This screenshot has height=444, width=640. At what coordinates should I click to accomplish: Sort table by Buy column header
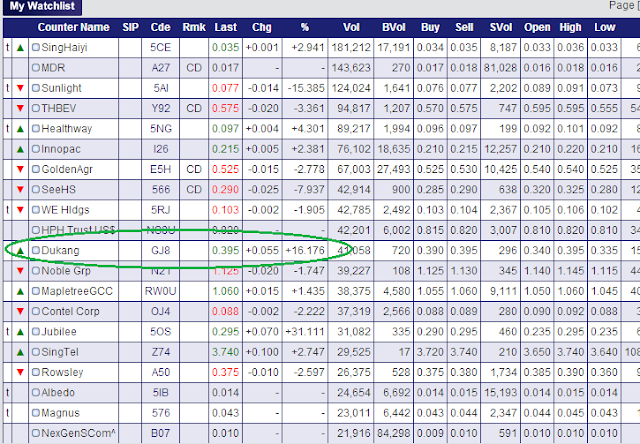tap(430, 27)
